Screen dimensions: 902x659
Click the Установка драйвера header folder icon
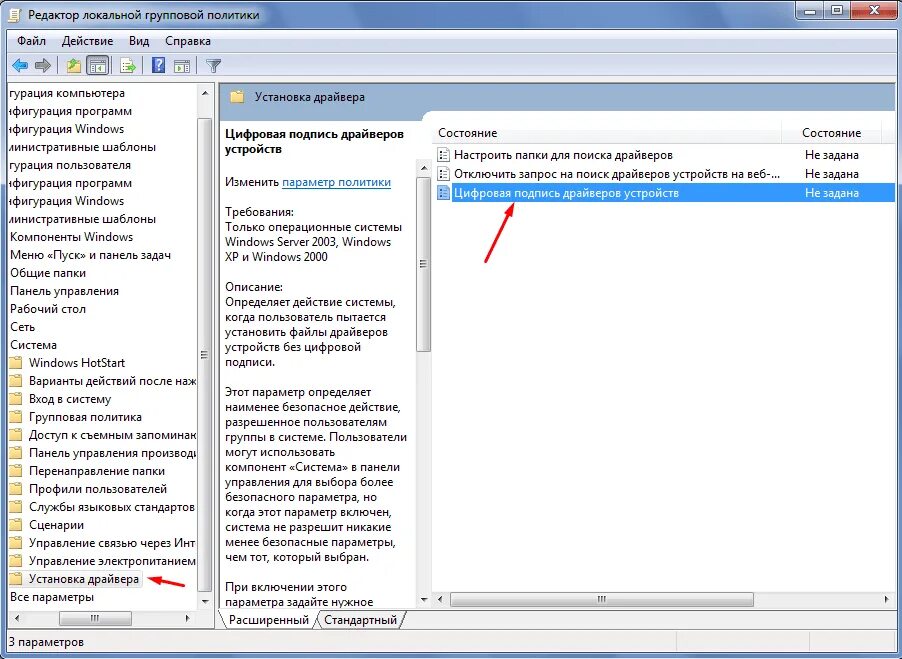(x=237, y=97)
